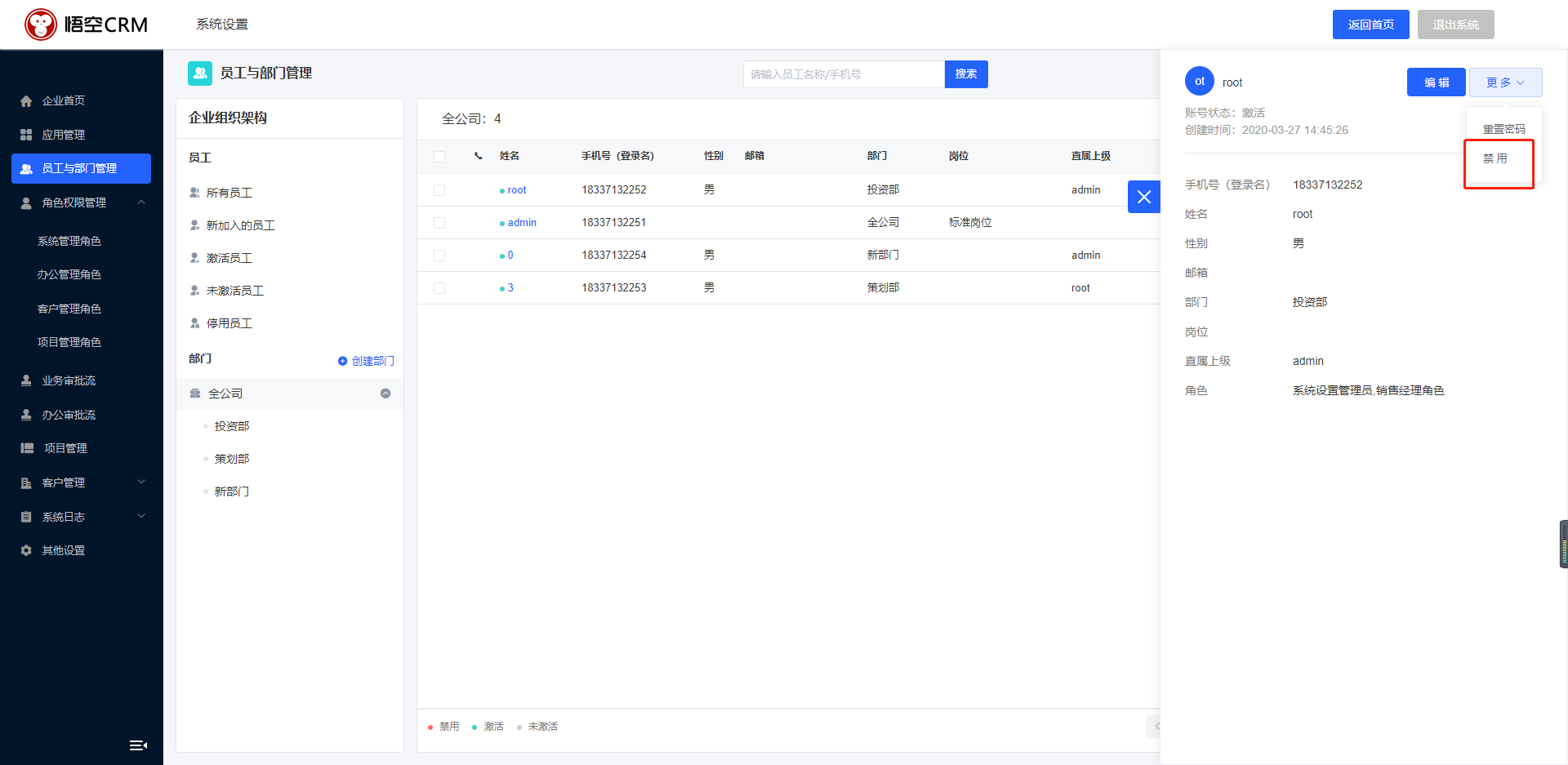The height and width of the screenshot is (765, 1568).
Task: Expand the 客户管理 menu chevron
Action: (141, 482)
